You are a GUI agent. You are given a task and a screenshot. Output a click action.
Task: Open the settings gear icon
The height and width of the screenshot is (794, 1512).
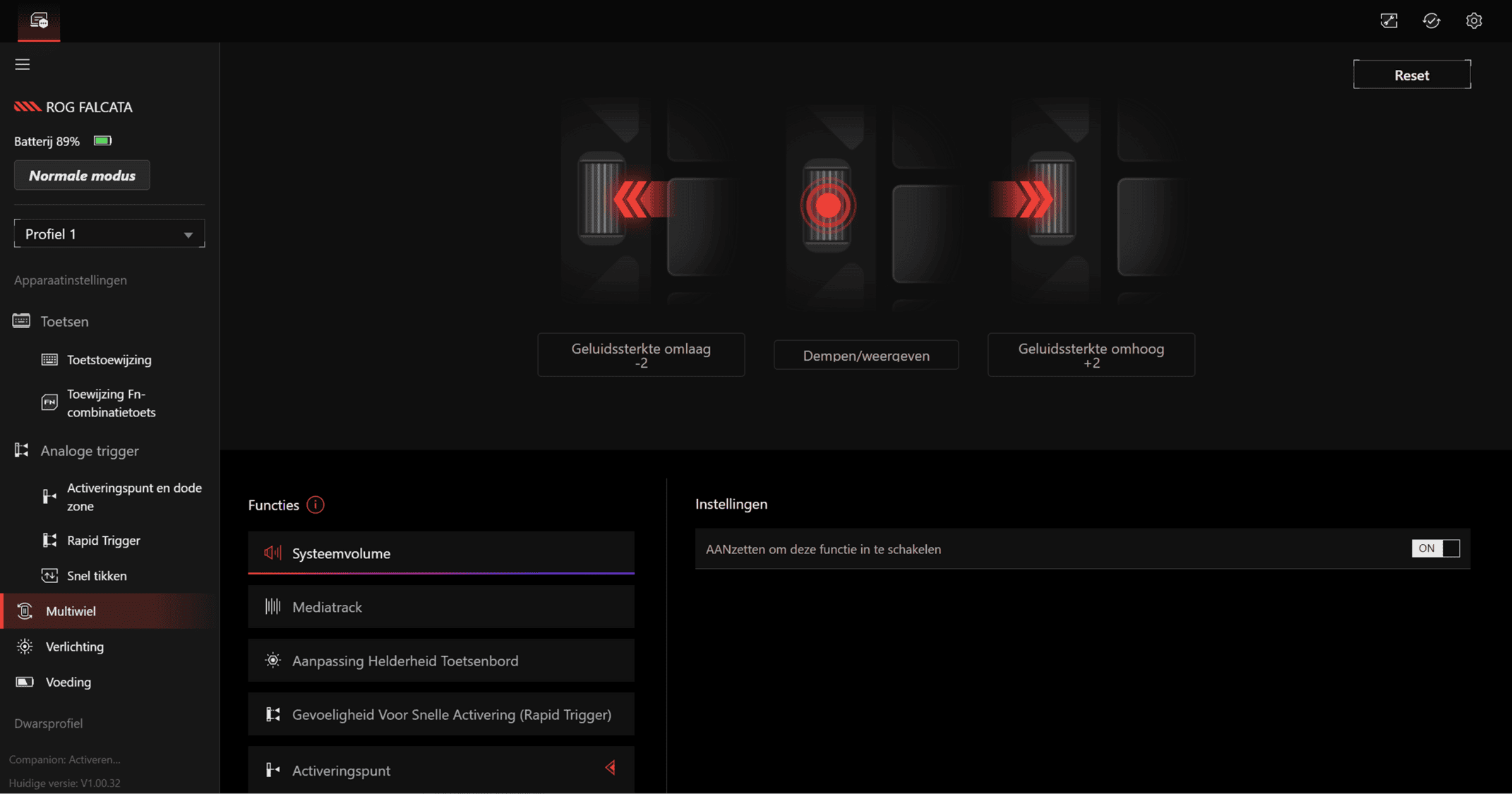[1474, 20]
